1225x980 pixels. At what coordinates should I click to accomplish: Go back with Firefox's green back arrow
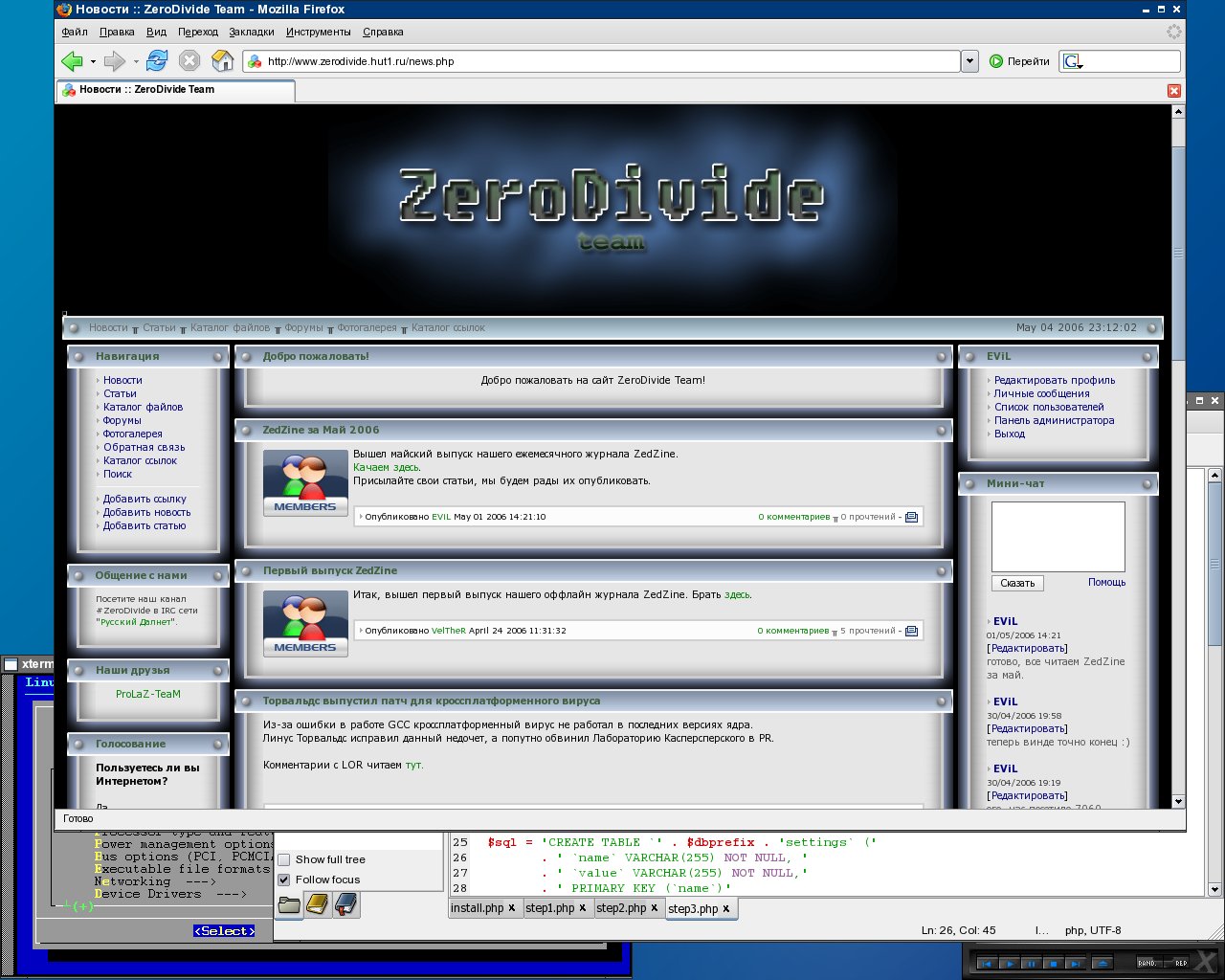tap(72, 61)
